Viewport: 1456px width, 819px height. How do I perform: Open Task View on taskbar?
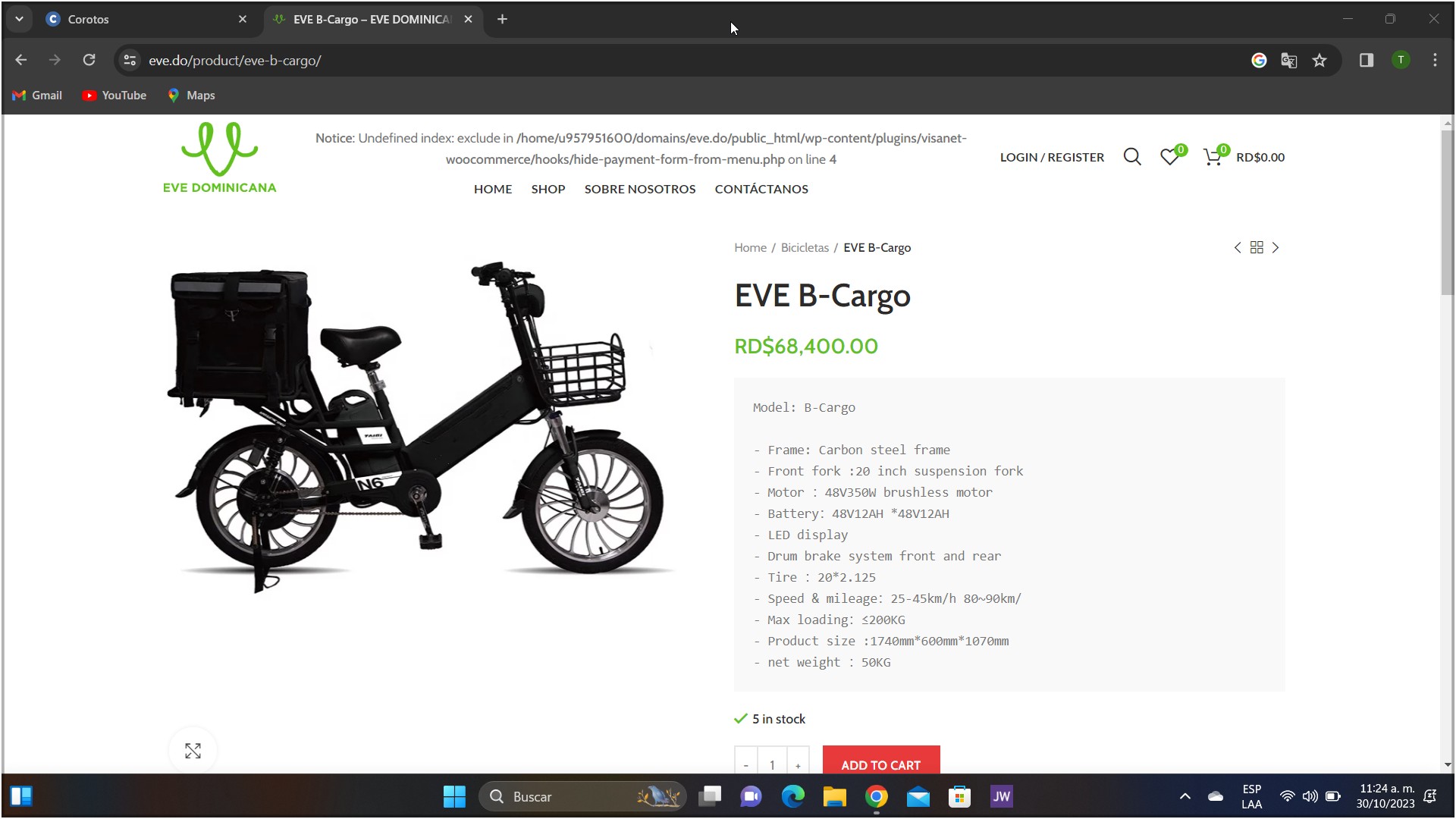[710, 796]
